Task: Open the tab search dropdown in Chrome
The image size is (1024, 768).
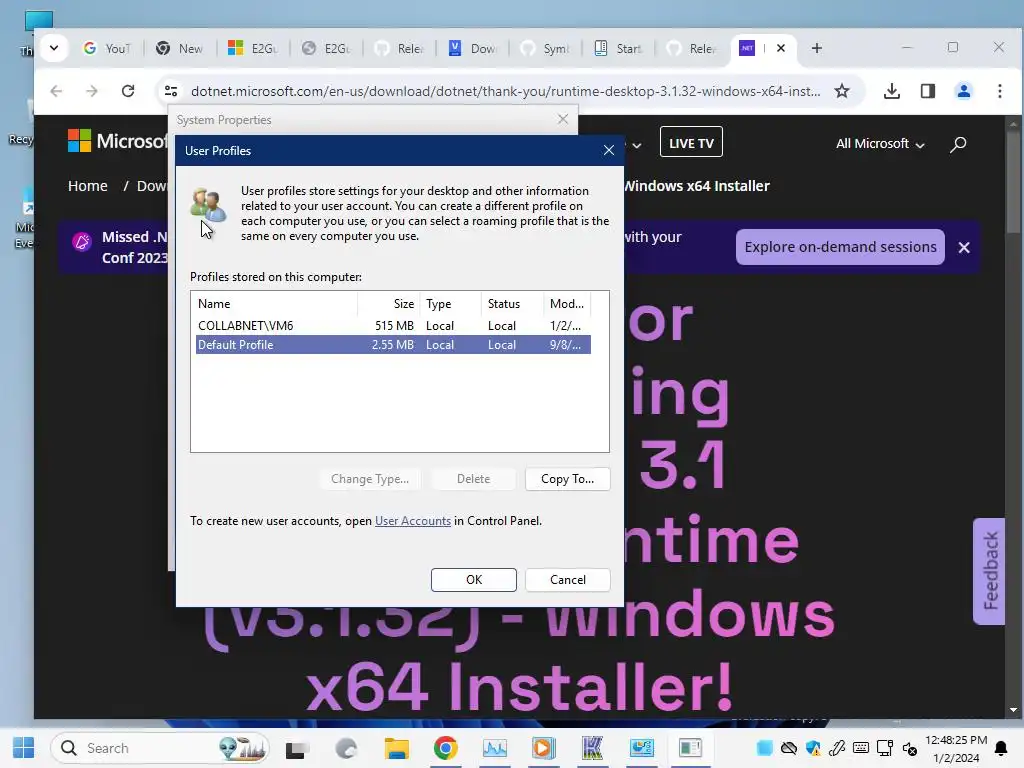Action: pos(54,48)
